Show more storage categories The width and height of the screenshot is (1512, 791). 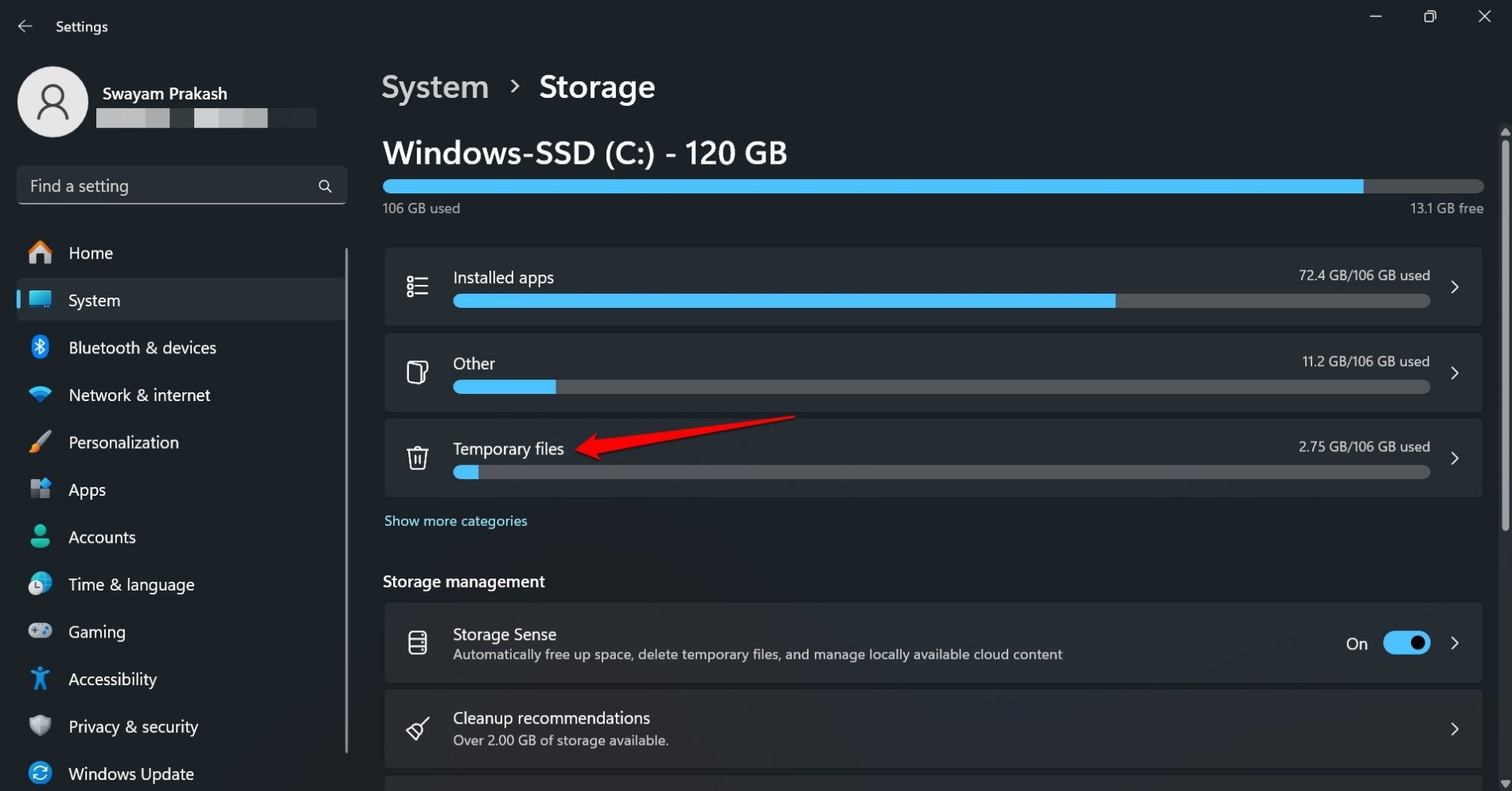tap(455, 520)
